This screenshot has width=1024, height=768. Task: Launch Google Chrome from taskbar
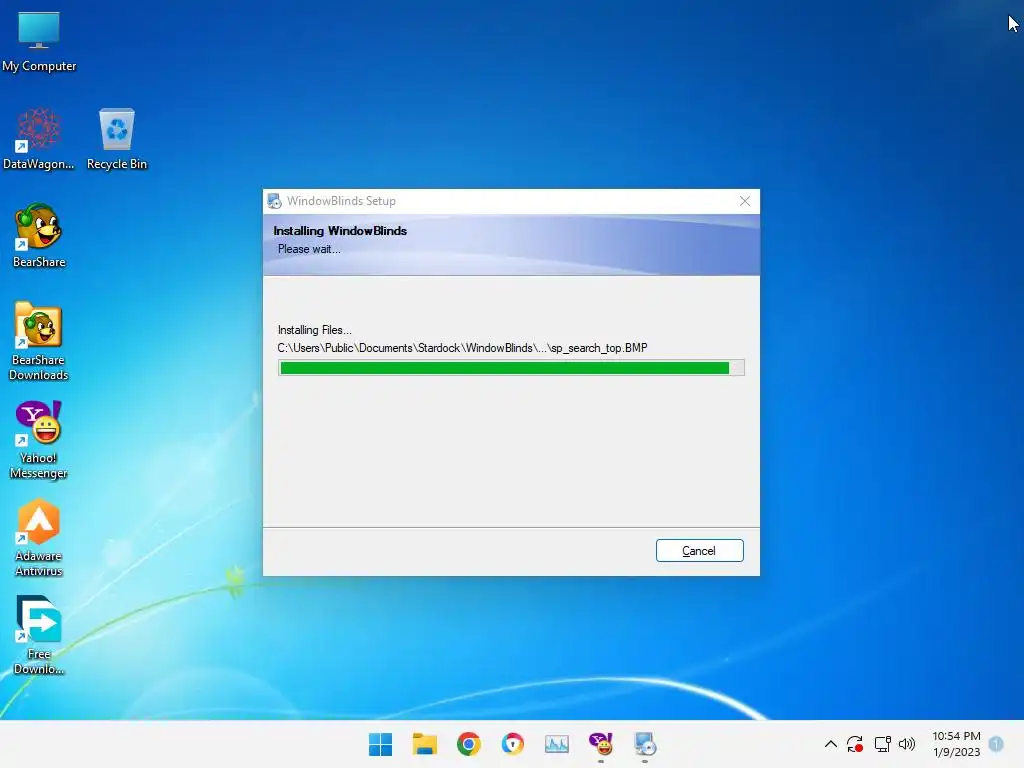[x=469, y=744]
